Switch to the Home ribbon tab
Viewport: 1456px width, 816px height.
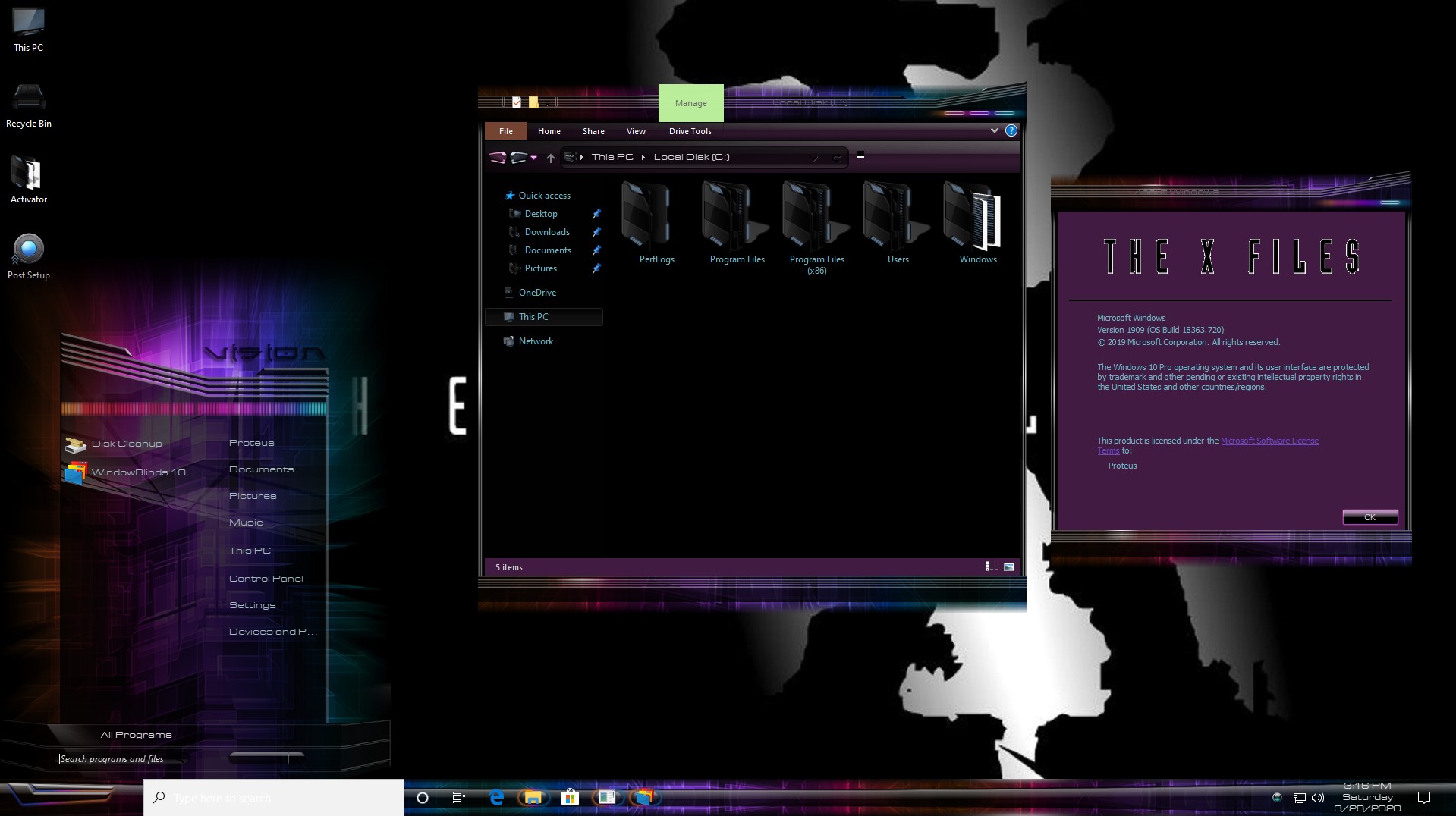pos(549,131)
